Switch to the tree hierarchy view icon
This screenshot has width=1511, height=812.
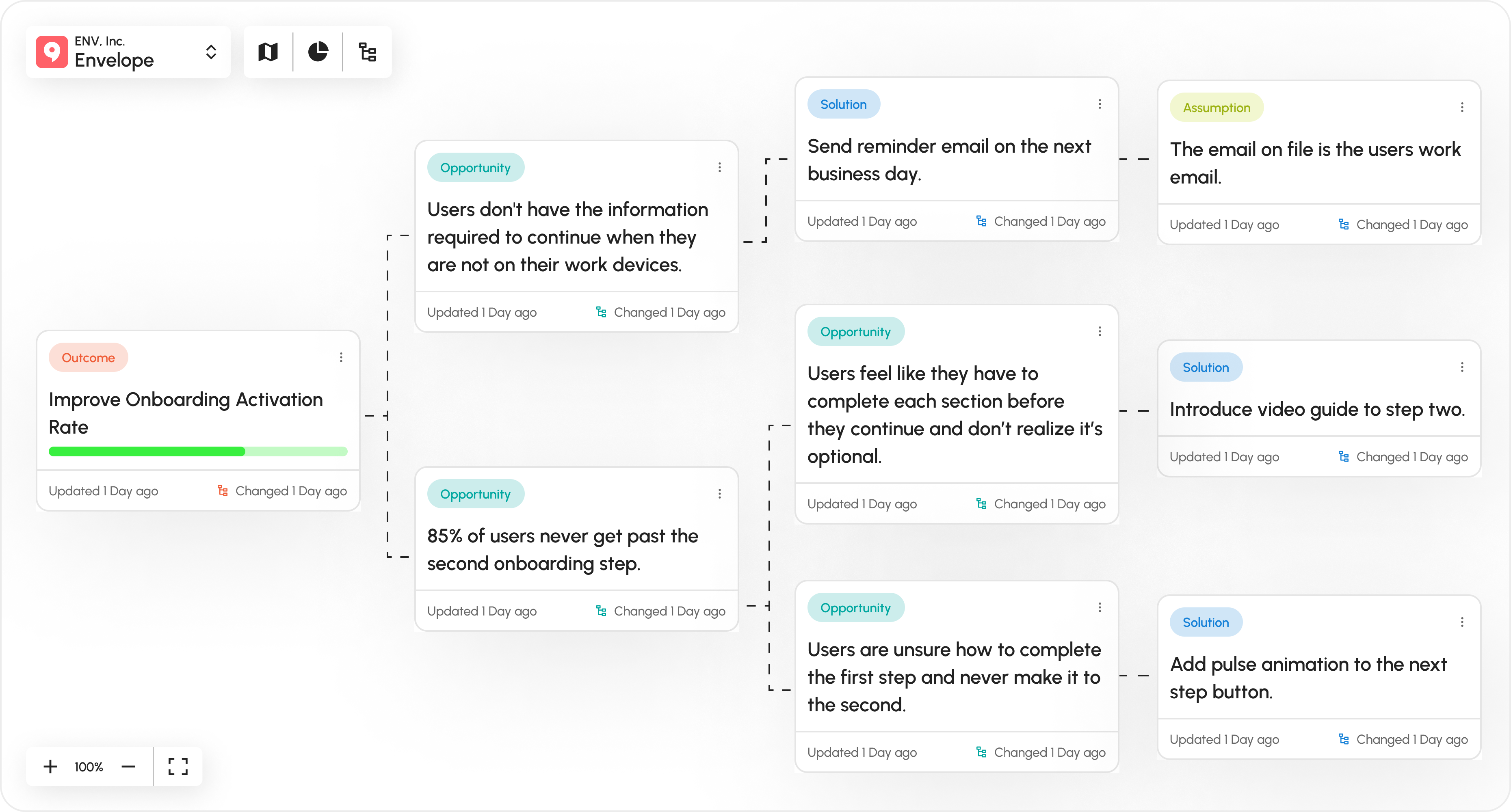368,52
